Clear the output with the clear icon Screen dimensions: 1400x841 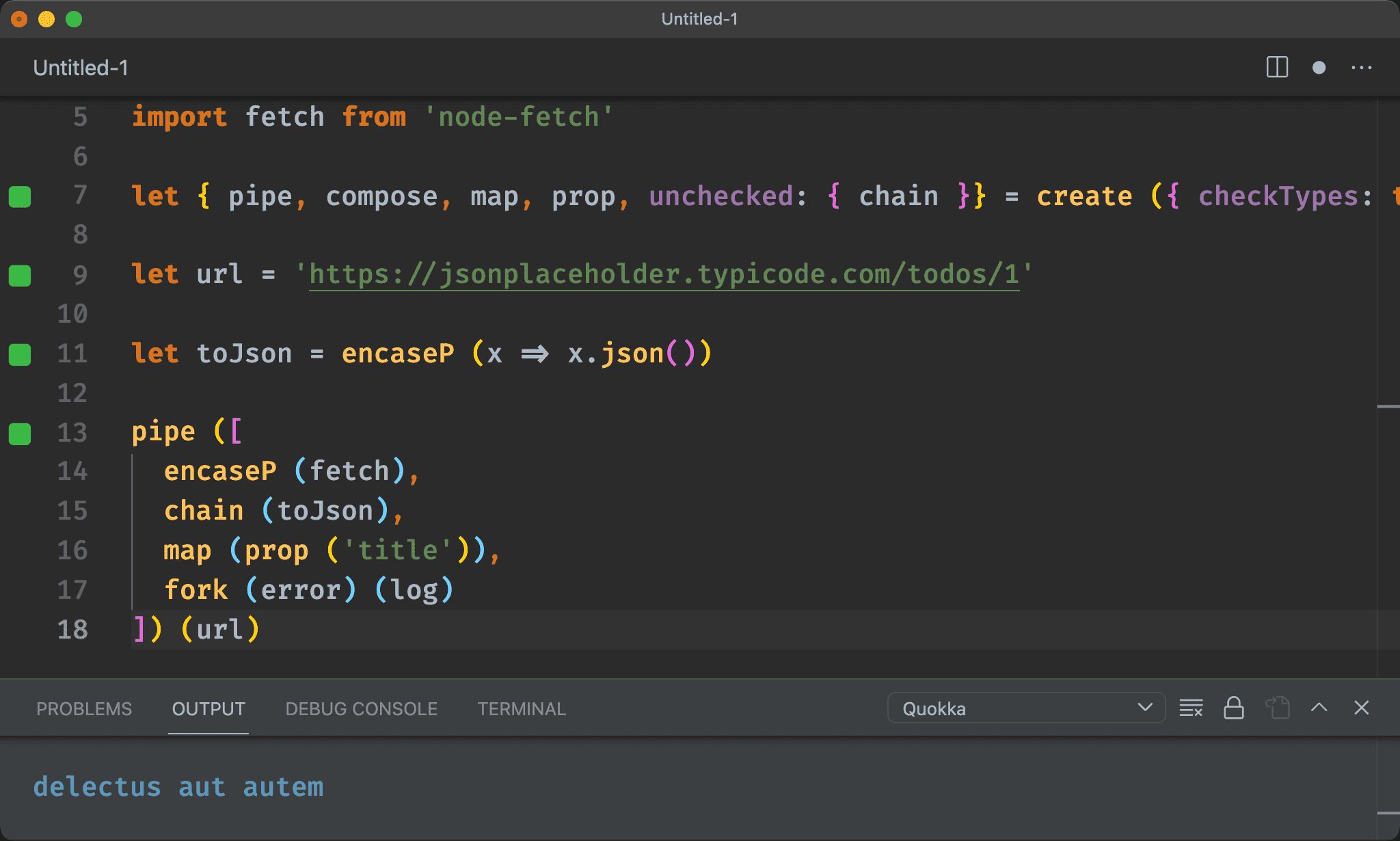[x=1191, y=708]
